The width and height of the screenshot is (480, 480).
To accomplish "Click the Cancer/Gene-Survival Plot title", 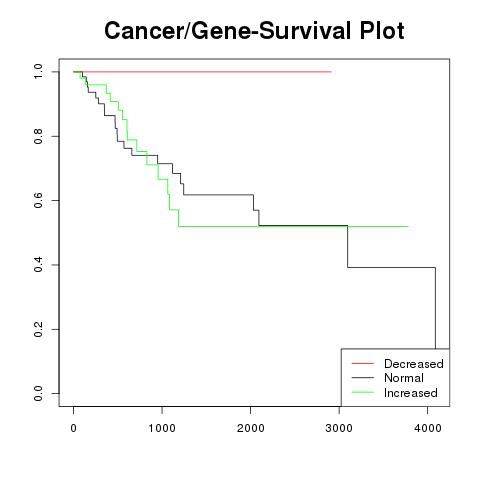I will tap(254, 31).
